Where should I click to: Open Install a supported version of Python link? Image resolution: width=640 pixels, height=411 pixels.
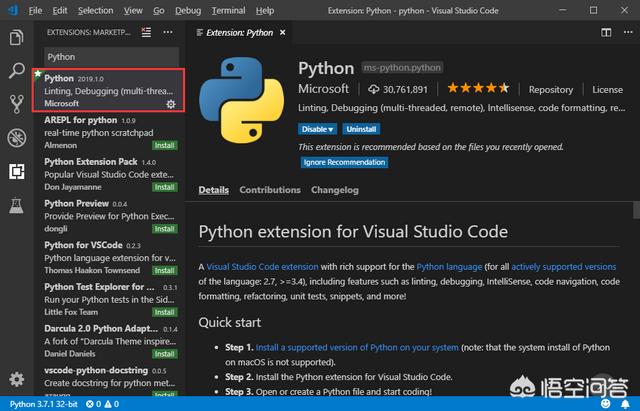coord(357,347)
